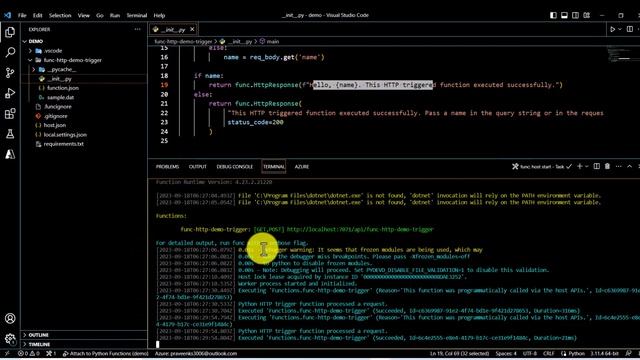
Task: Split the terminal panel
Action: (x=597, y=166)
